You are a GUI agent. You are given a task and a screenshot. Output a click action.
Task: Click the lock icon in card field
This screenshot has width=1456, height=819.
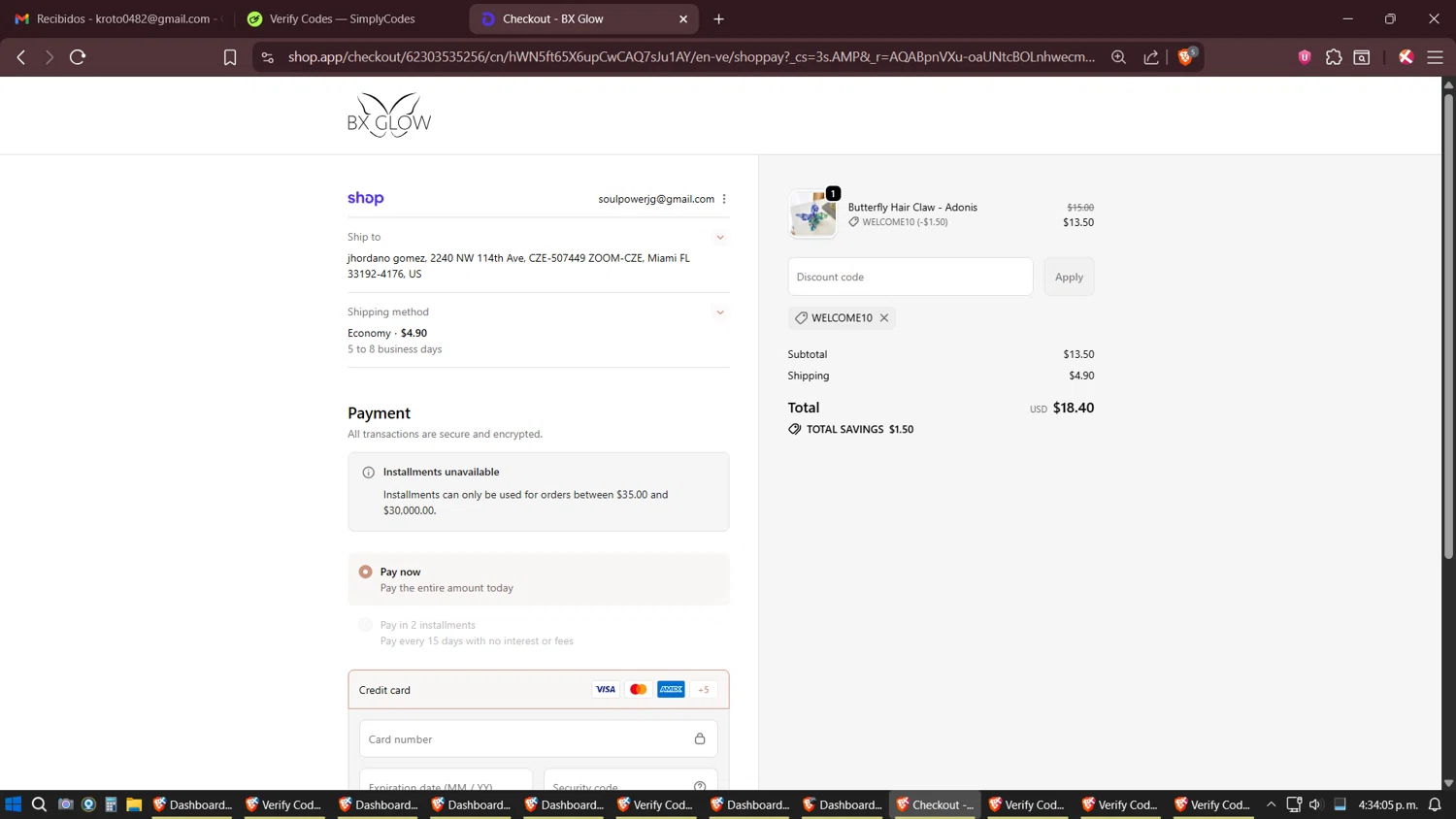[x=700, y=738]
